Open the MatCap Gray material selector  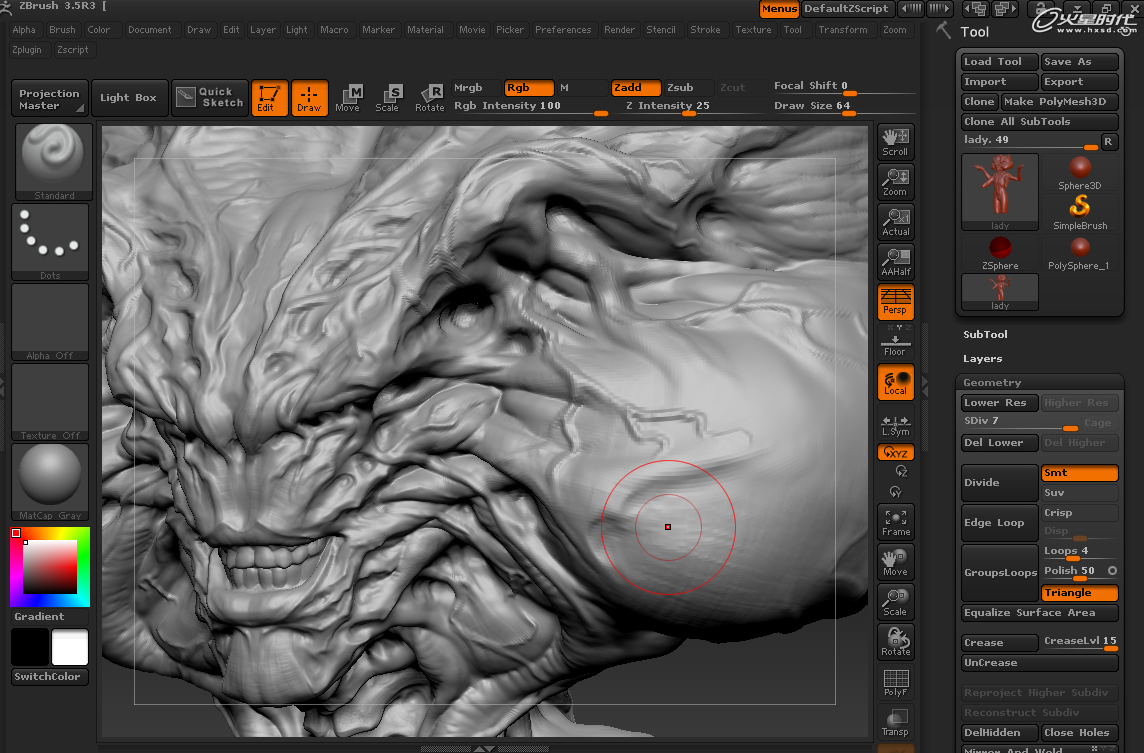(50, 482)
